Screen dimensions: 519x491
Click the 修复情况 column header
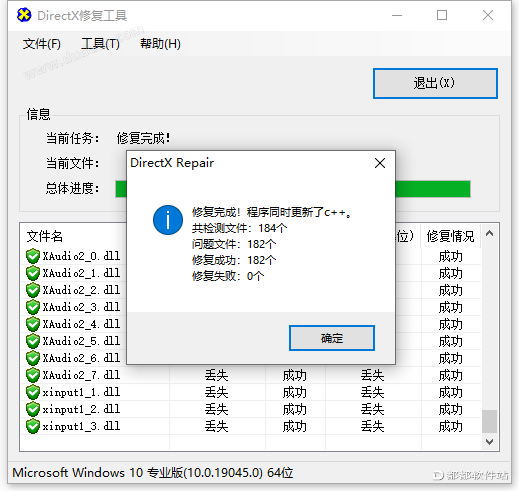450,236
